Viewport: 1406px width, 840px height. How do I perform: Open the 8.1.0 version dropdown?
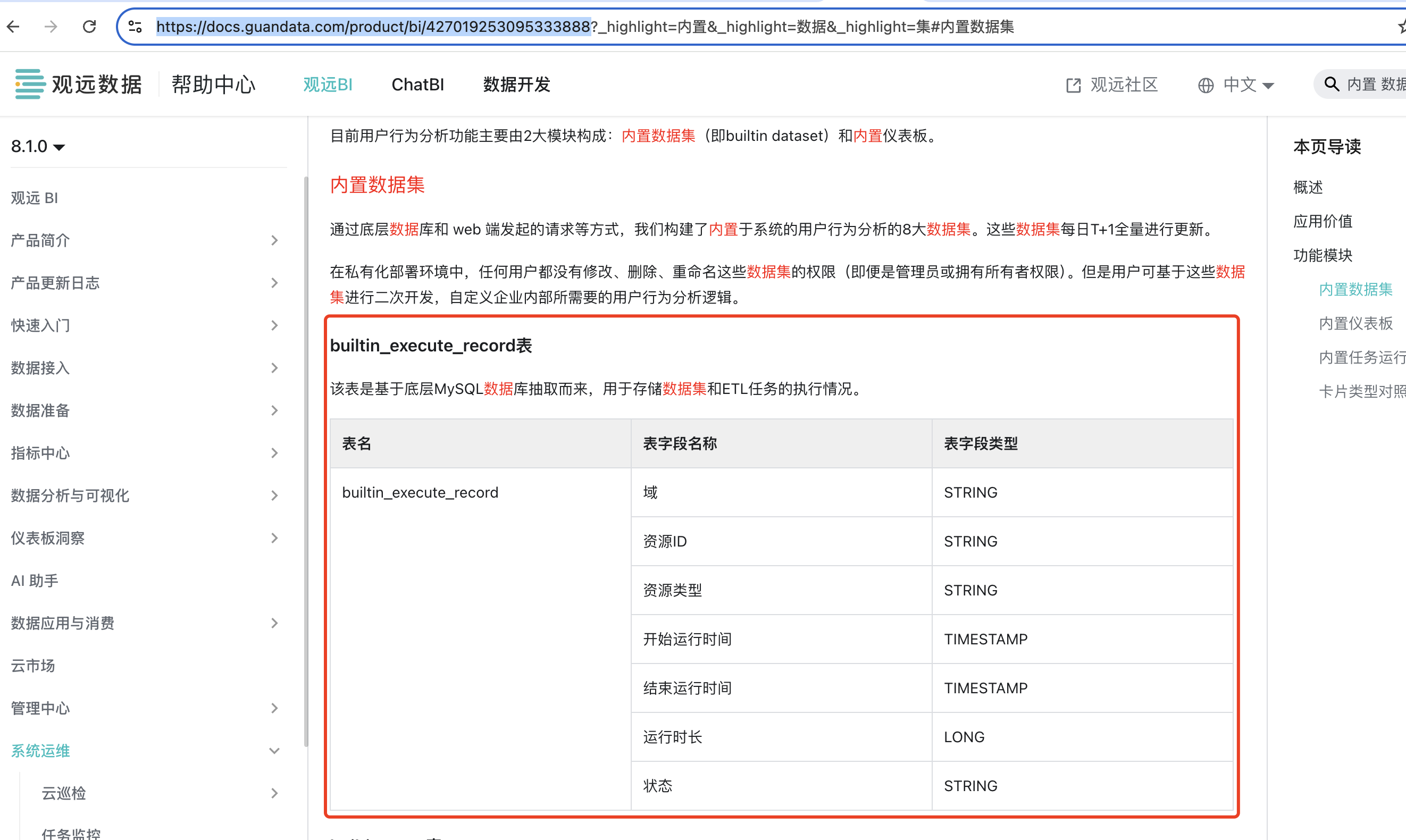click(38, 146)
